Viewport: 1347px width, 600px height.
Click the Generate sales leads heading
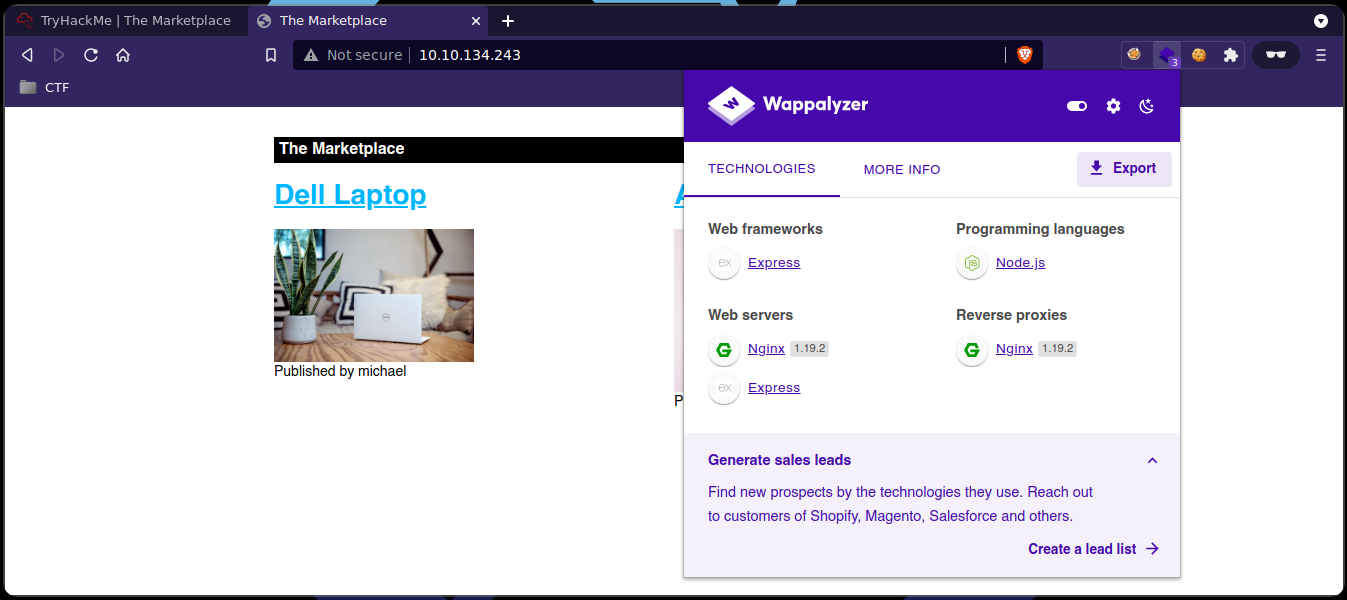[780, 460]
